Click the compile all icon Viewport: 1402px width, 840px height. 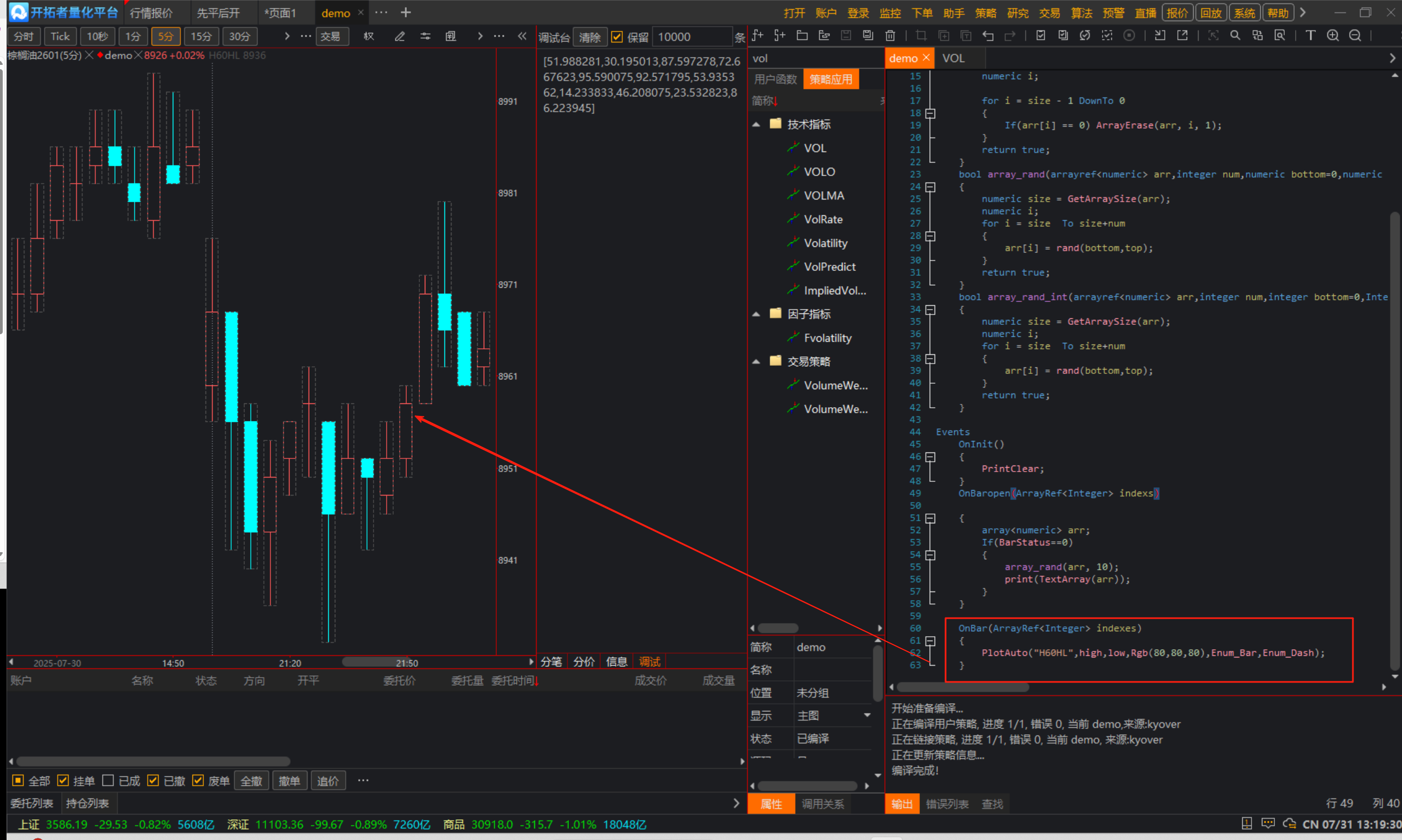tap(1063, 35)
